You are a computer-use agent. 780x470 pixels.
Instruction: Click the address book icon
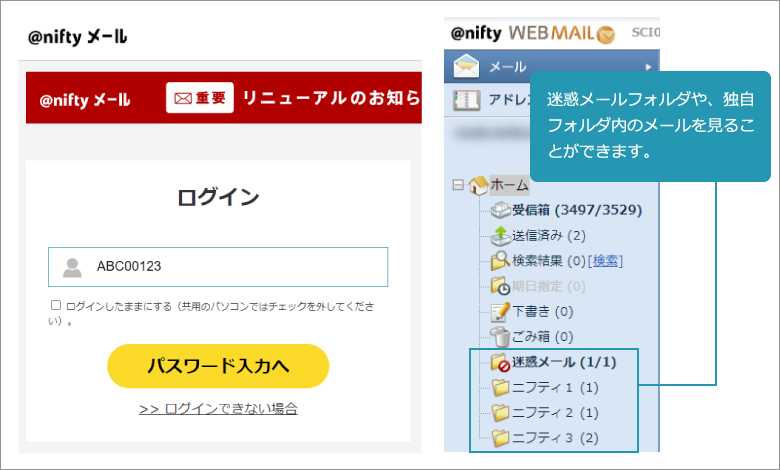tap(467, 99)
